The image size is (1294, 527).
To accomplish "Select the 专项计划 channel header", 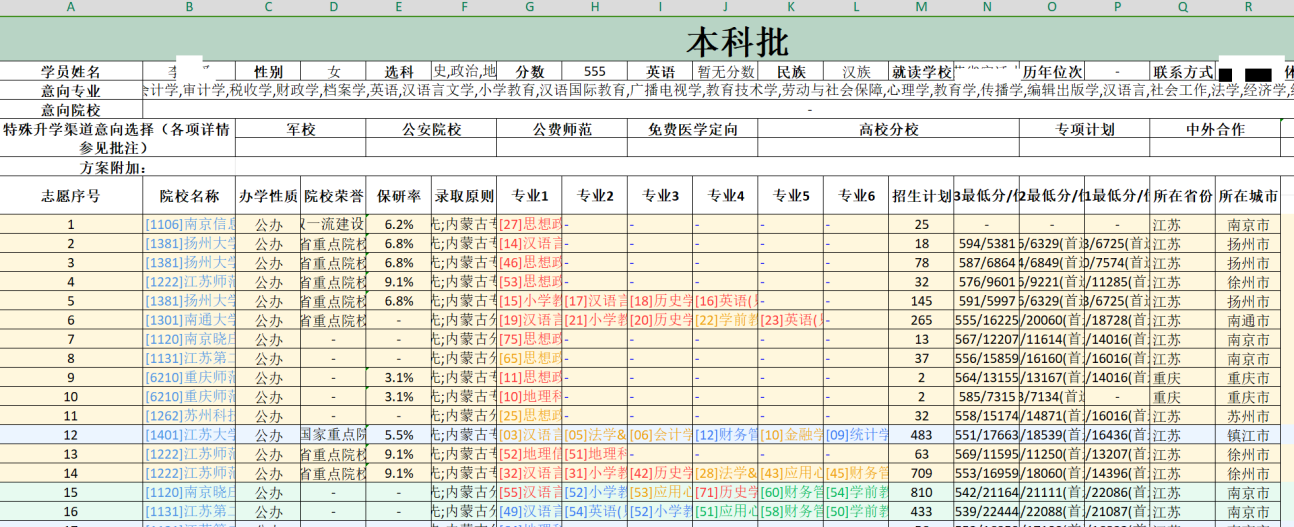I will coord(1084,129).
